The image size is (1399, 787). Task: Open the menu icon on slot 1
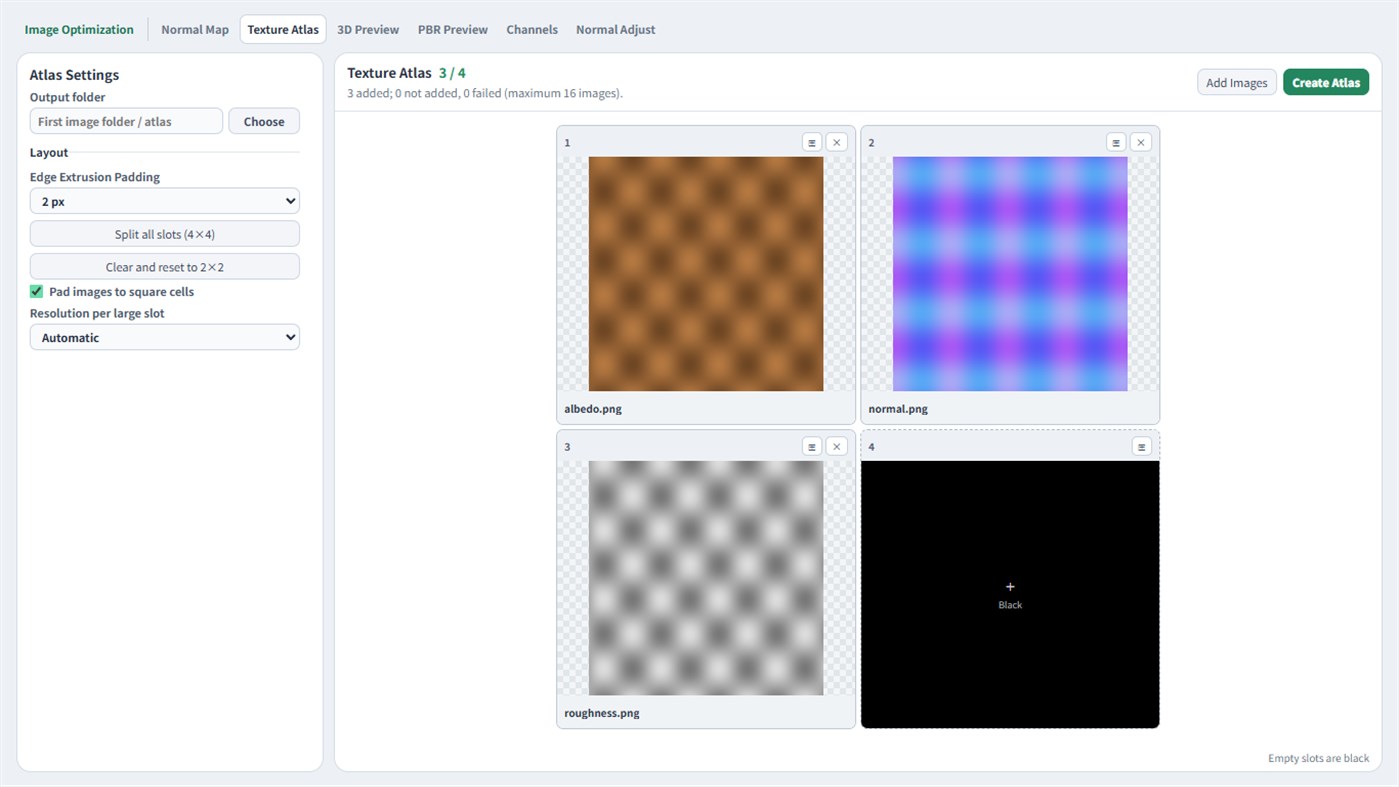(812, 142)
